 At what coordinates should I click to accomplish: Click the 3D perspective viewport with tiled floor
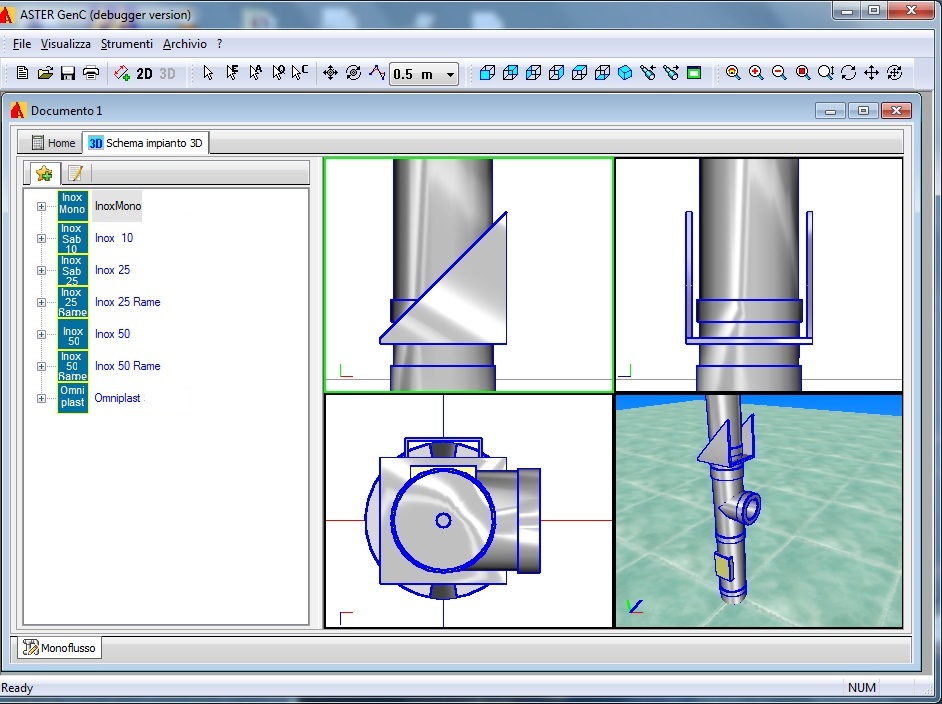coord(759,511)
